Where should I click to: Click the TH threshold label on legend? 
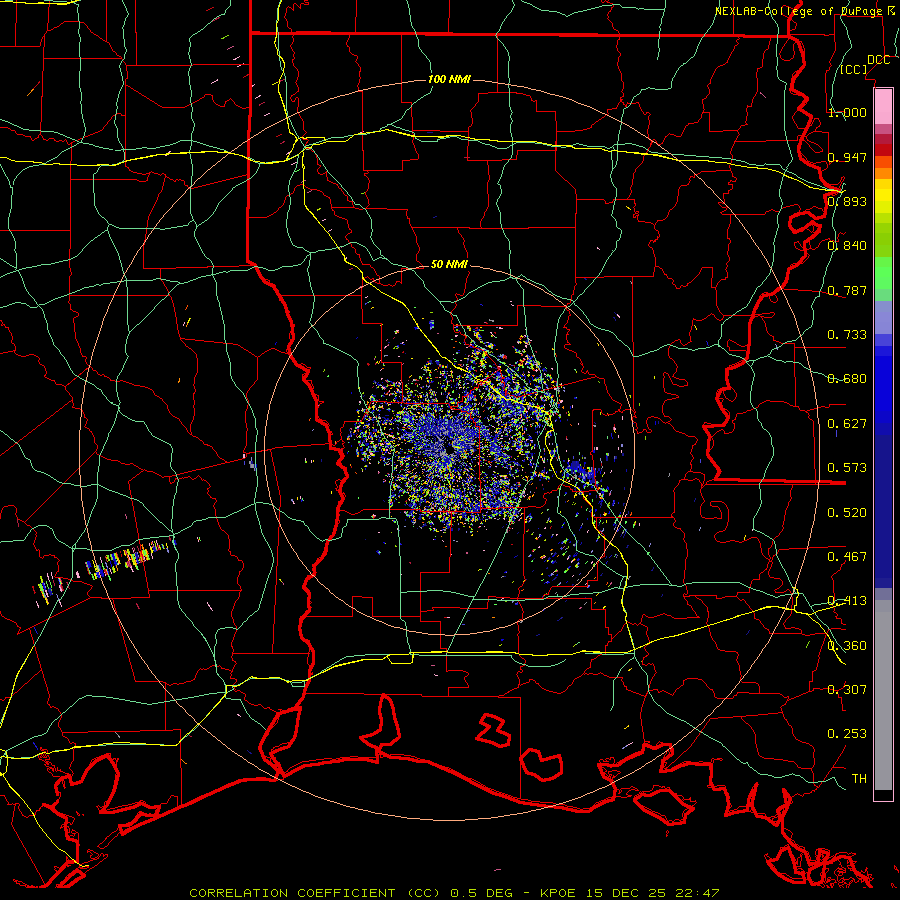coord(859,778)
